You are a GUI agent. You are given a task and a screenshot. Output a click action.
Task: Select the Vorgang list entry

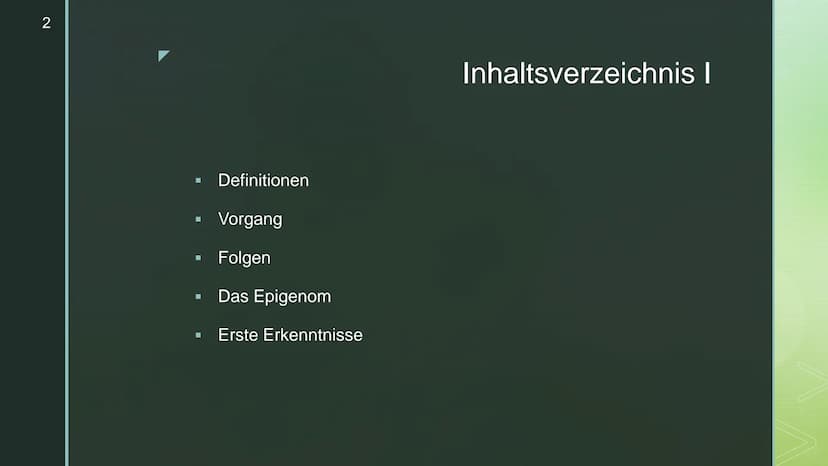pos(250,219)
